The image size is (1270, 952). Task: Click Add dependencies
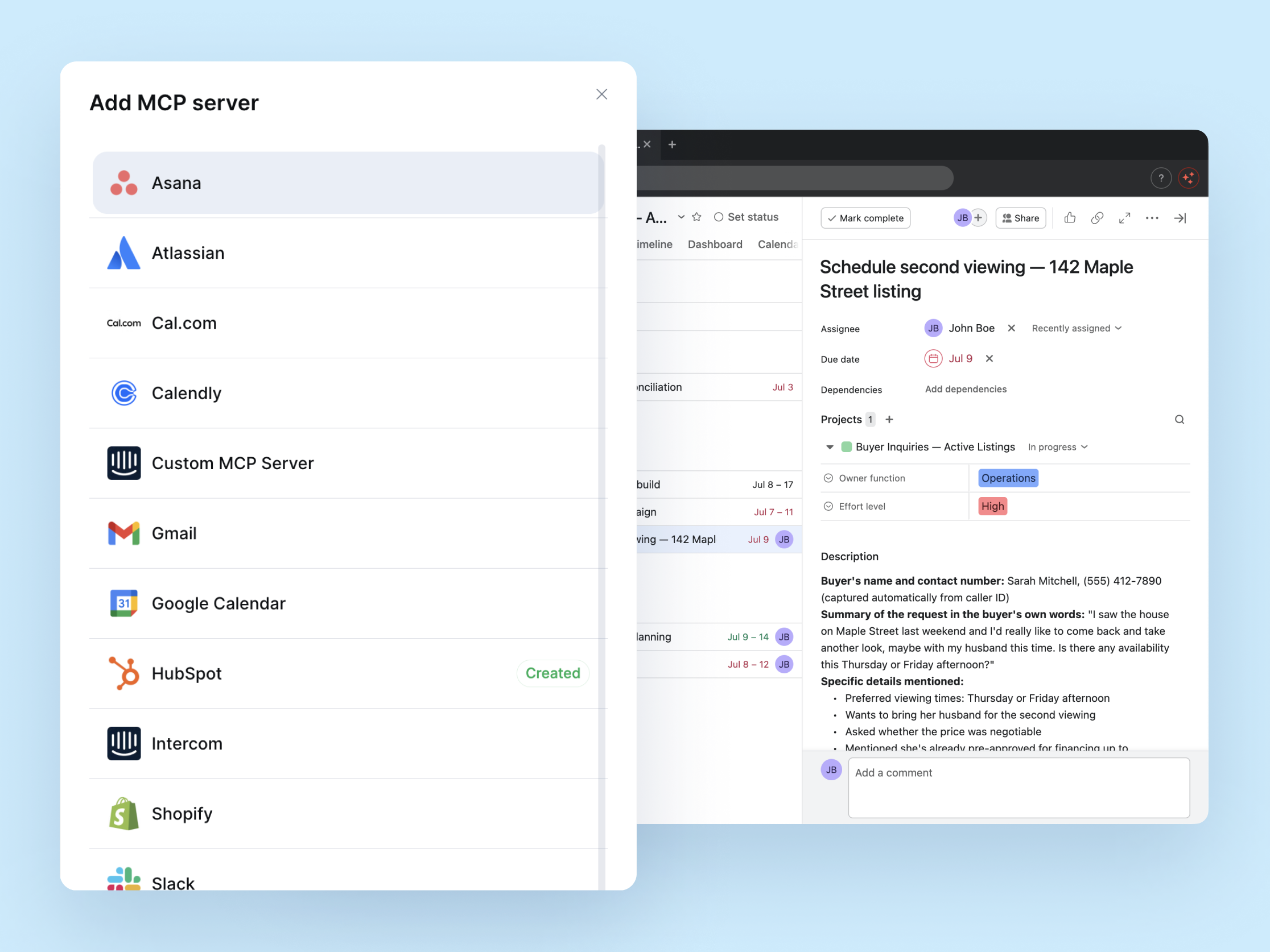(965, 389)
